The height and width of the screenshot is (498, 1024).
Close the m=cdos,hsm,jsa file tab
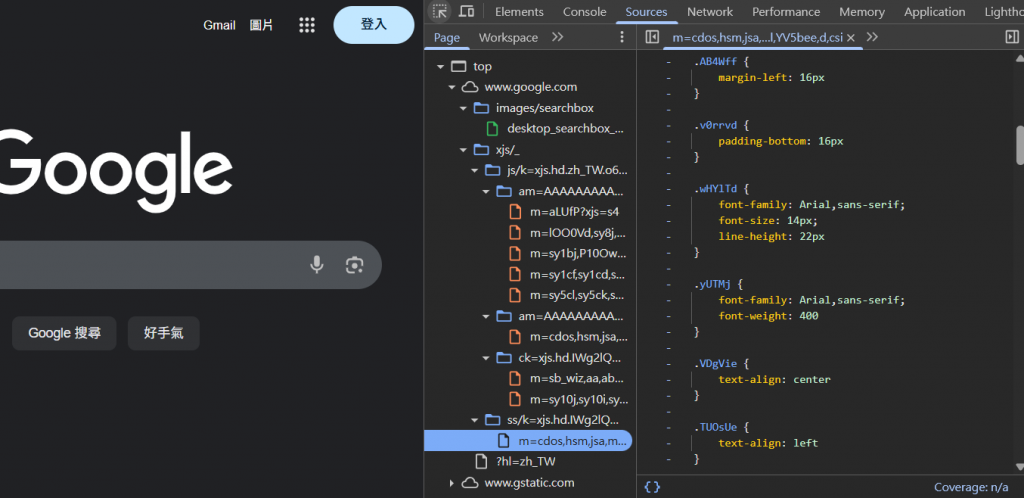[851, 38]
